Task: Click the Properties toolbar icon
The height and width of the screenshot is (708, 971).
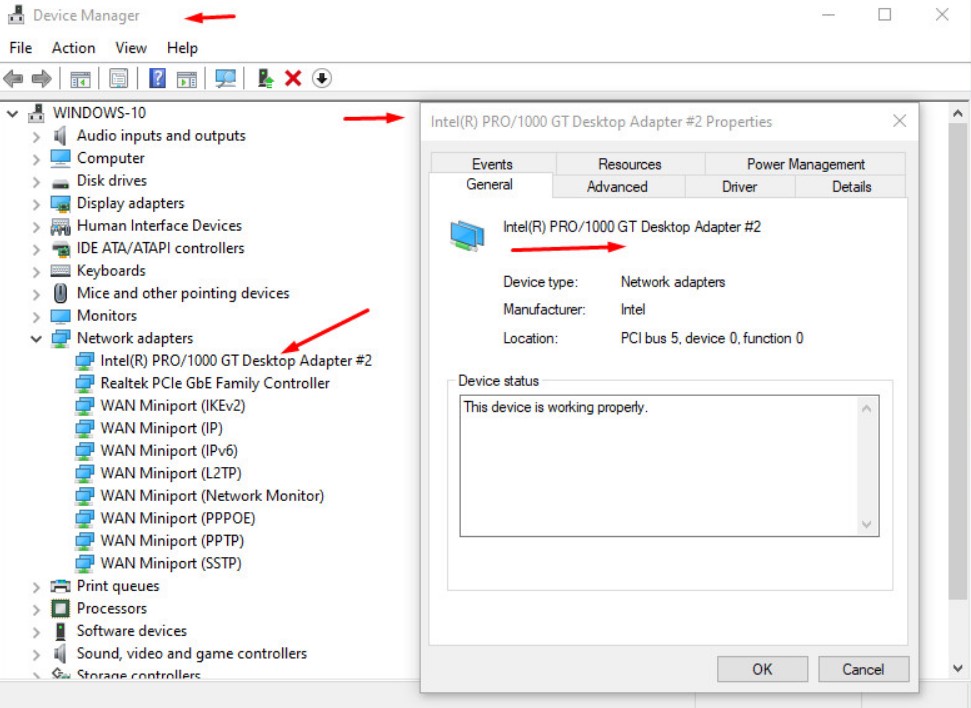Action: 118,79
